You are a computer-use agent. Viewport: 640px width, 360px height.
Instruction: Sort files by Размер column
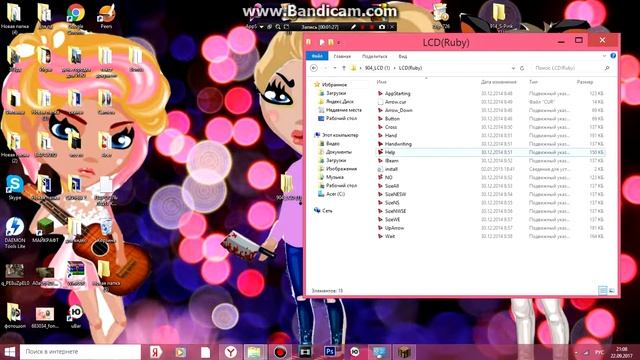(584, 82)
